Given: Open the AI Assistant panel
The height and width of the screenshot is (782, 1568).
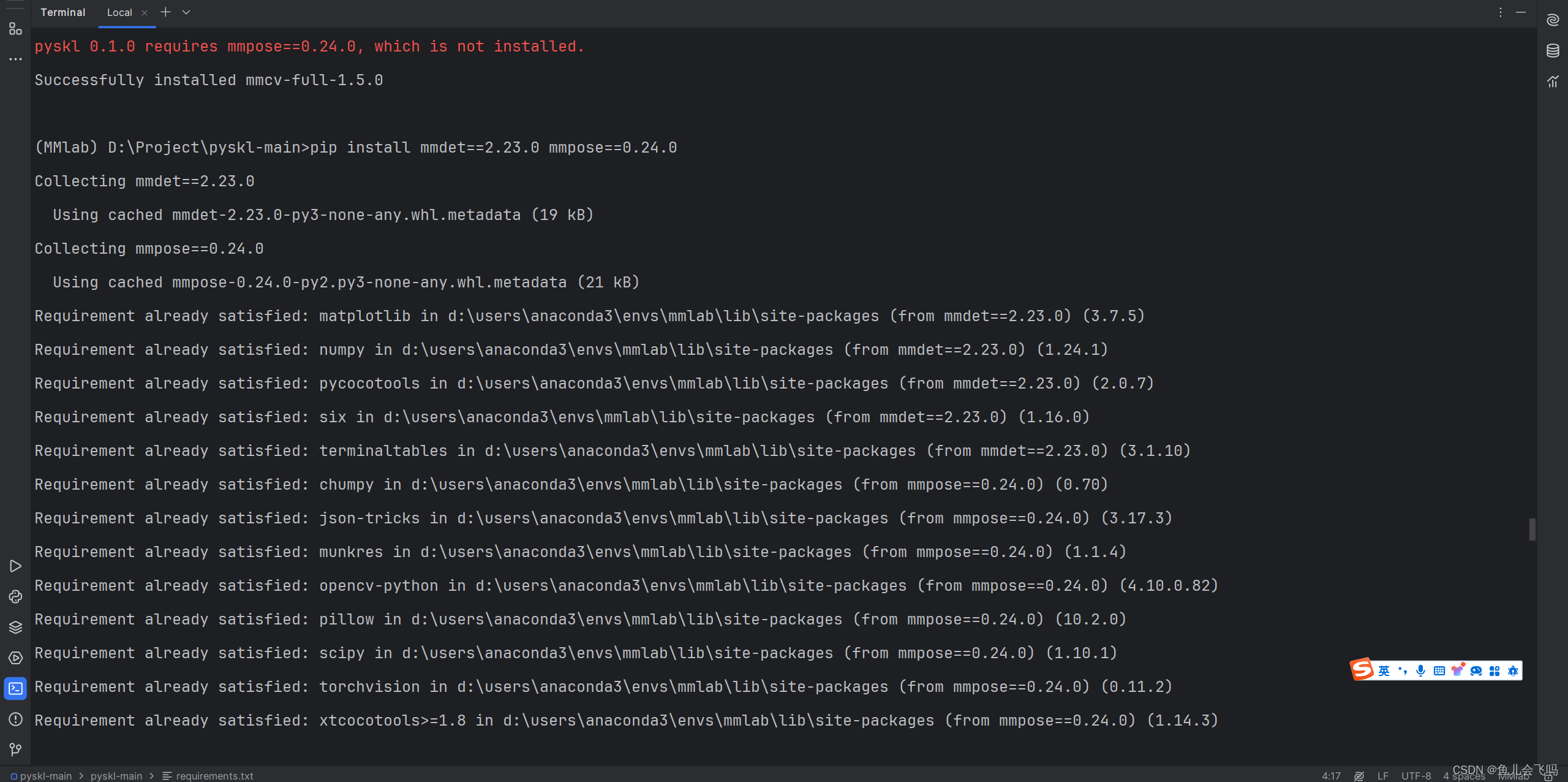Looking at the screenshot, I should click(x=1553, y=20).
